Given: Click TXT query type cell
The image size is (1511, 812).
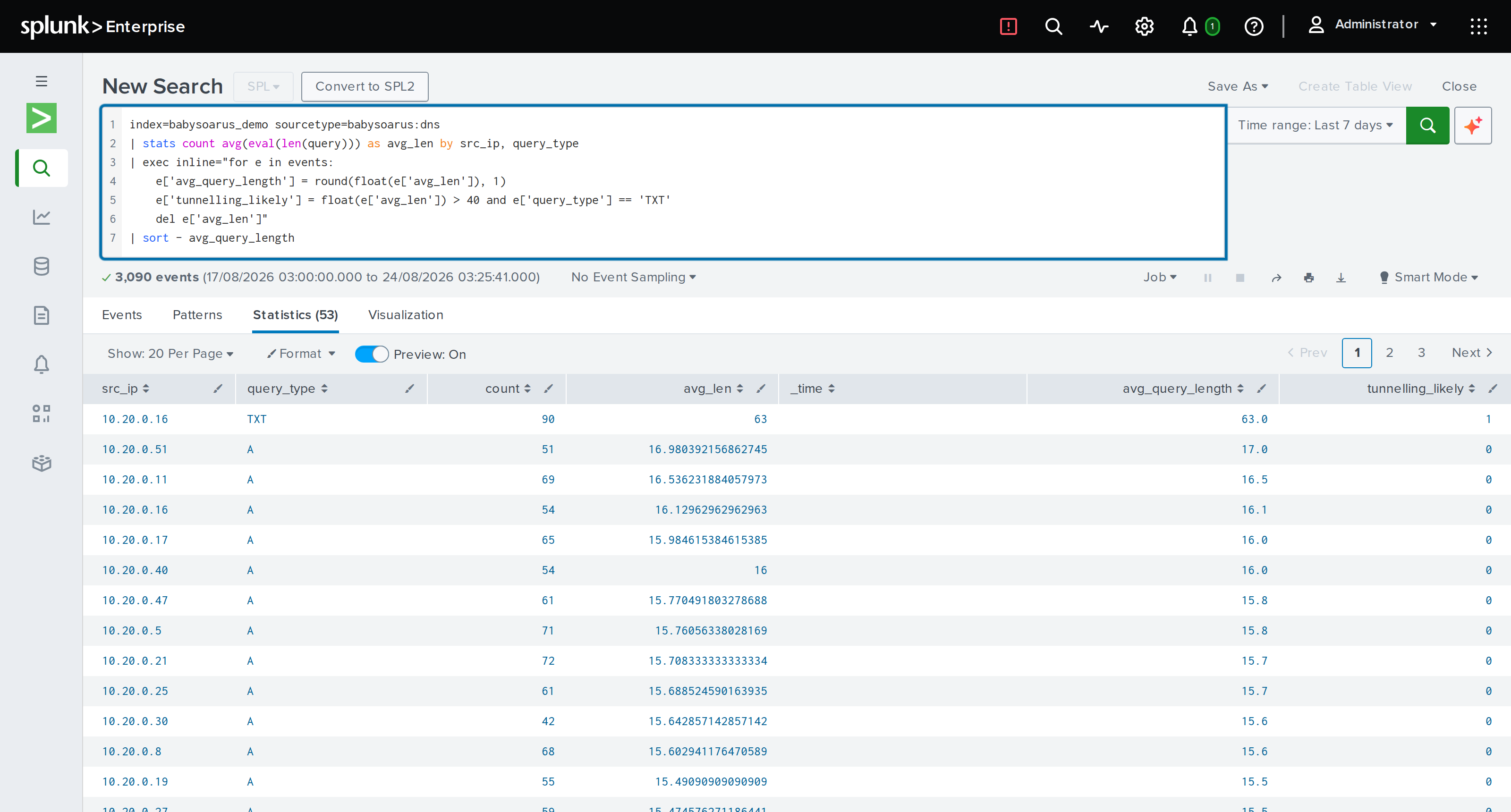Looking at the screenshot, I should point(256,419).
